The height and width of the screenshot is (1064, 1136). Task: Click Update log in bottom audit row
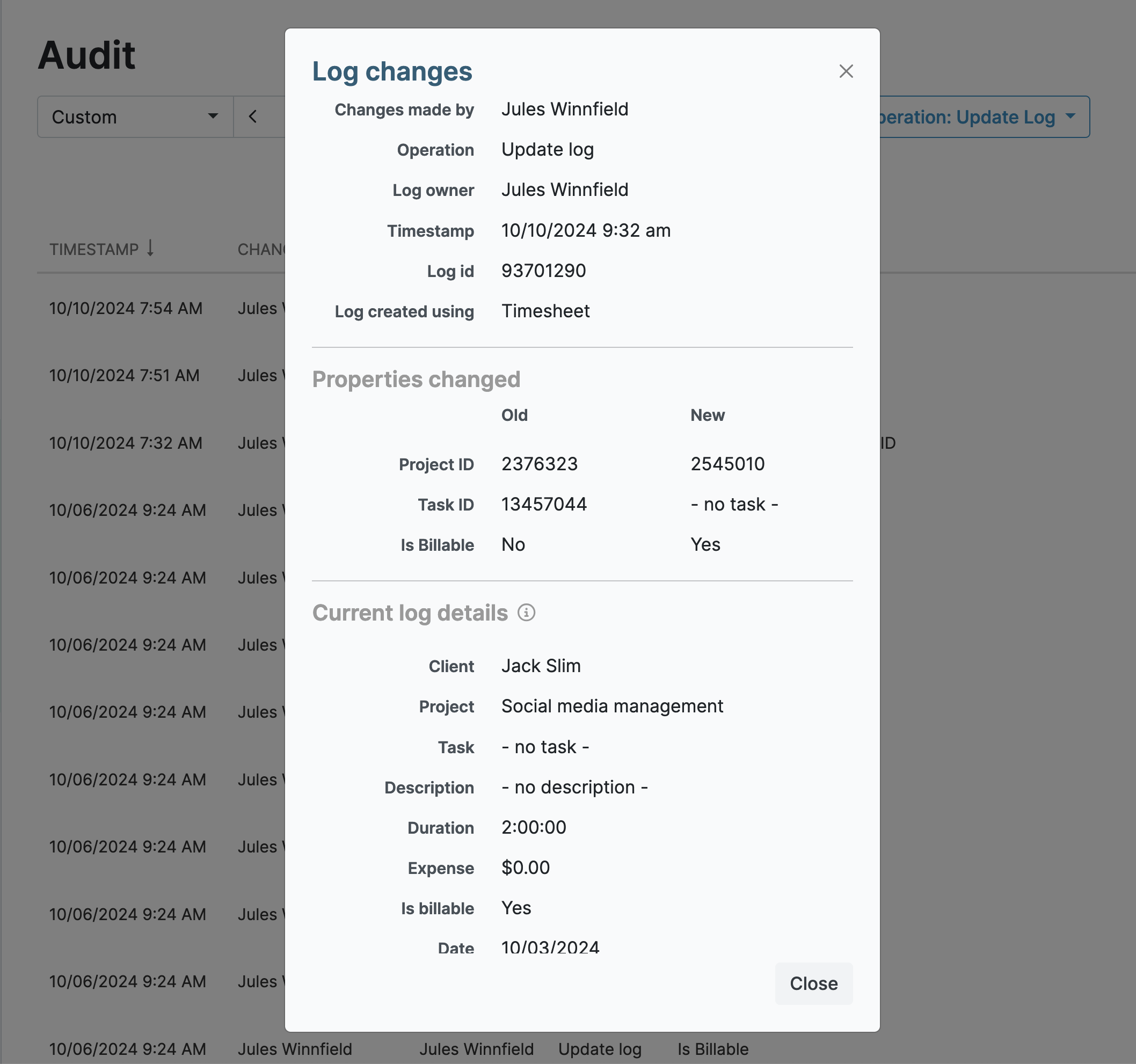click(600, 1049)
